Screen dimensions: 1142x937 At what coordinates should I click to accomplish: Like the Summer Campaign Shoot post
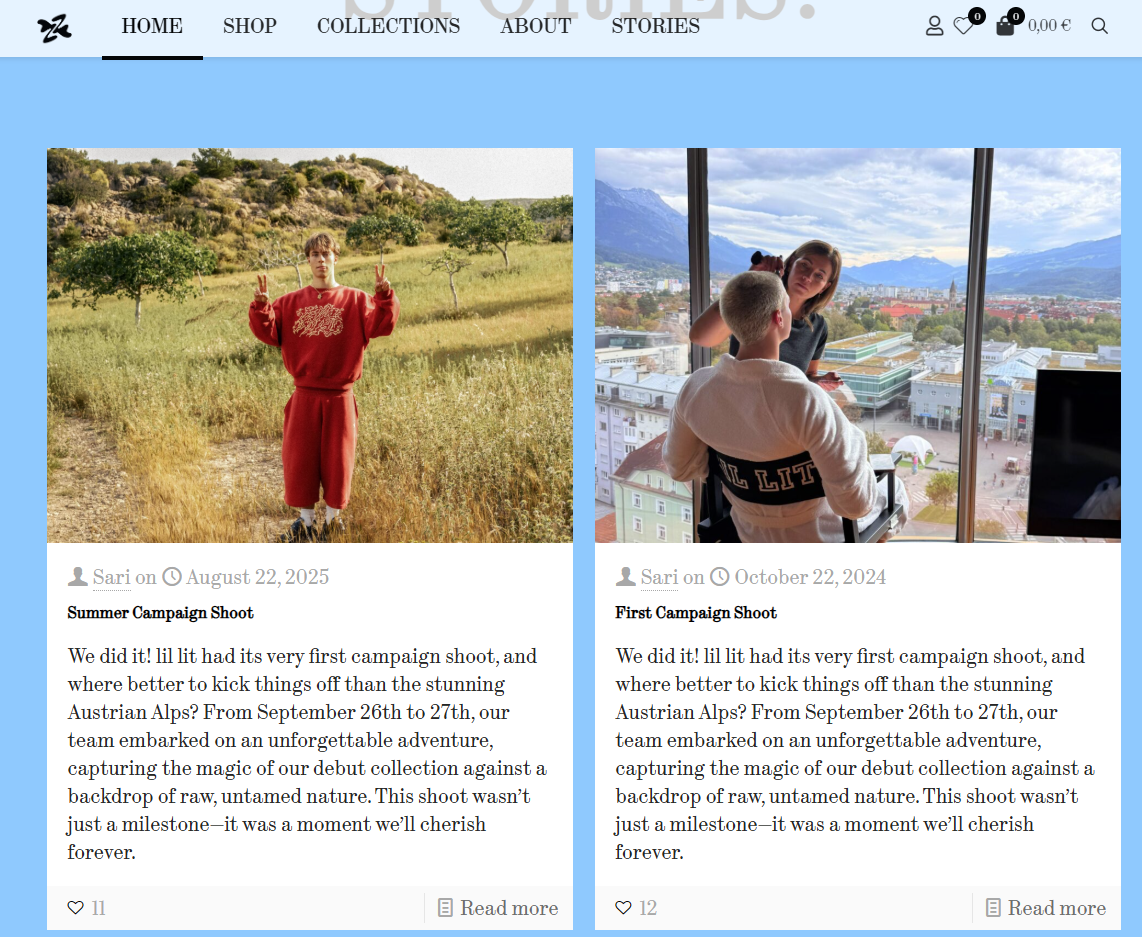point(76,907)
